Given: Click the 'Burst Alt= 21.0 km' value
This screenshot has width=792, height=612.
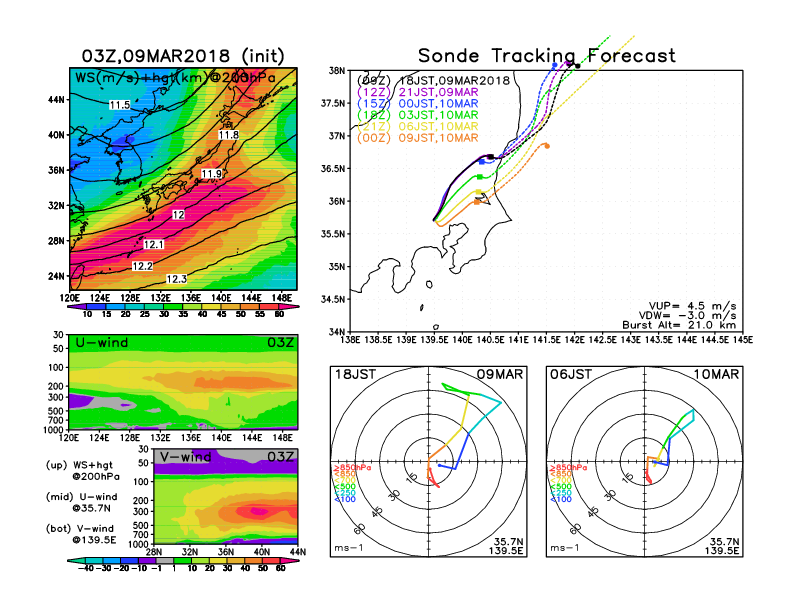Looking at the screenshot, I should [679, 325].
